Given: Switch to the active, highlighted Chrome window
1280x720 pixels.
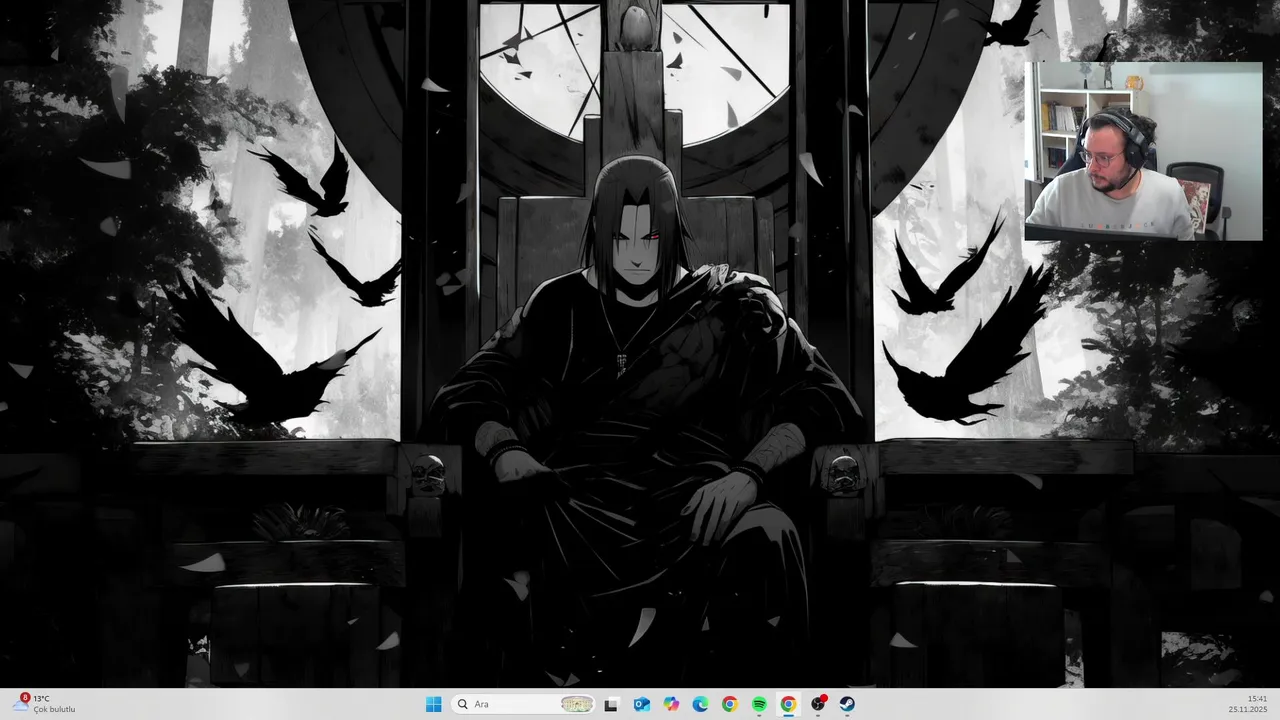Looking at the screenshot, I should pos(788,704).
